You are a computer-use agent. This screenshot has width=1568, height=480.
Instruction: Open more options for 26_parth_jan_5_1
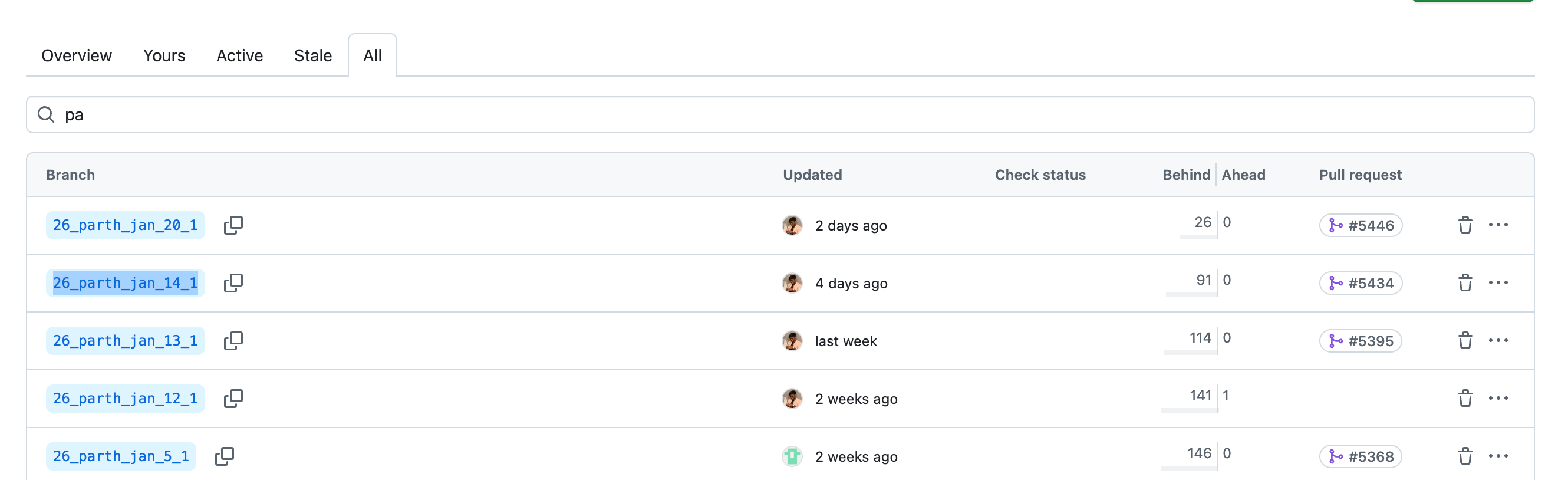(x=1498, y=456)
